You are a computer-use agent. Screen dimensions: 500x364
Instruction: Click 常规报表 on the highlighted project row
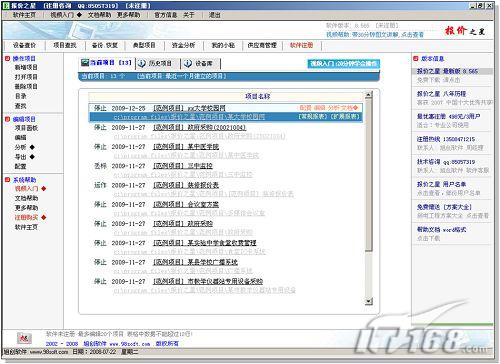tap(313, 117)
